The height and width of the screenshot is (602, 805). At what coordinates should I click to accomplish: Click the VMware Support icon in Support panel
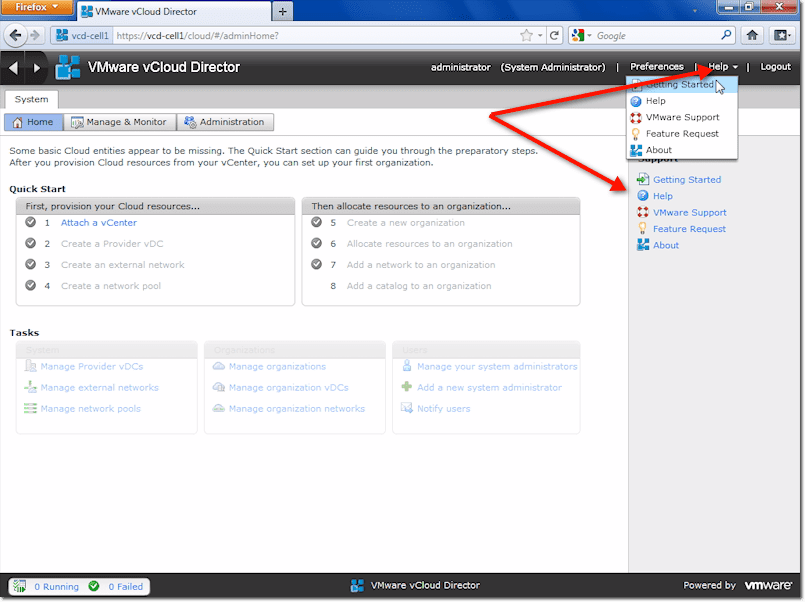(643, 212)
